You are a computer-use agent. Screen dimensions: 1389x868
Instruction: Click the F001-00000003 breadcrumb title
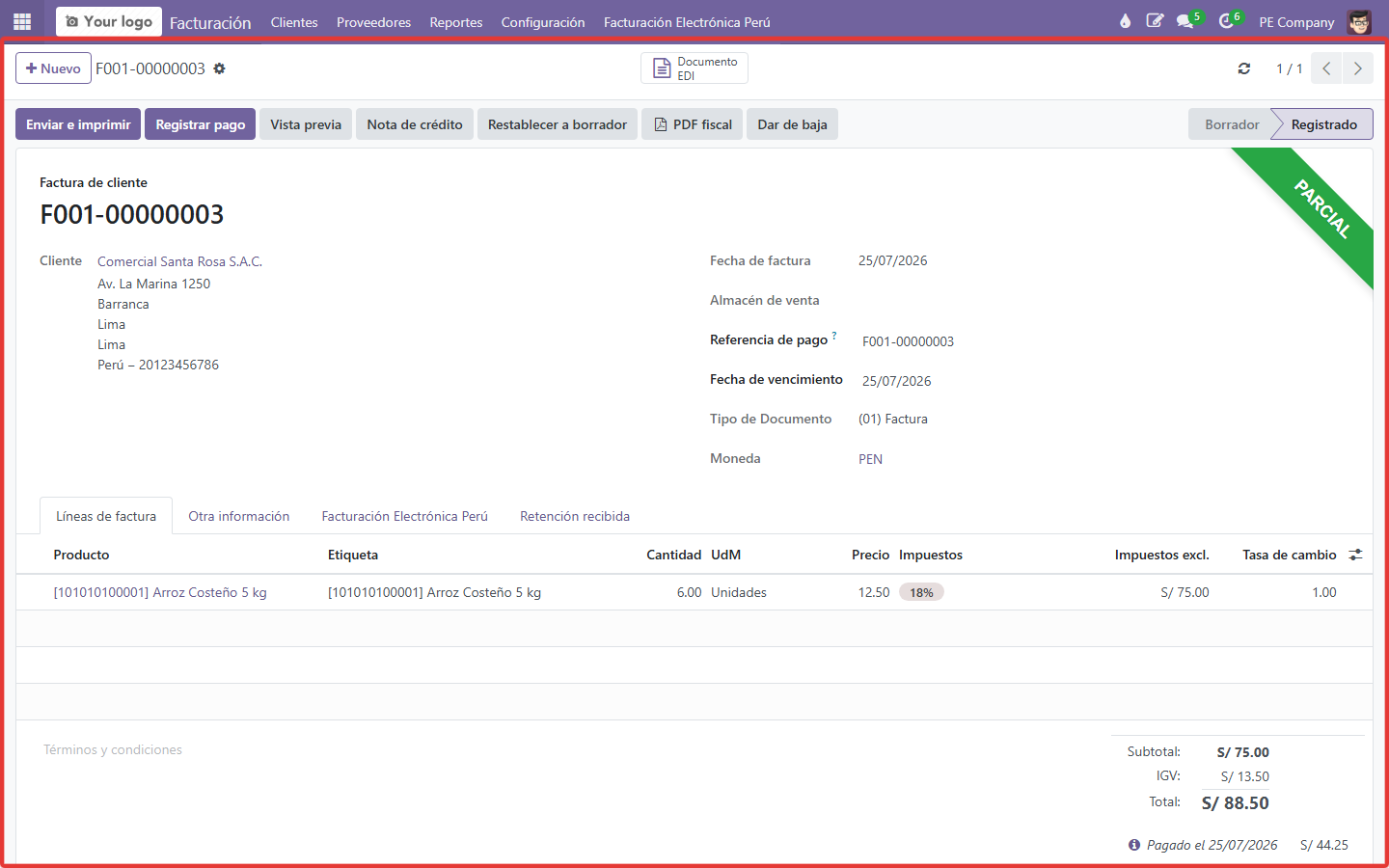pos(150,68)
